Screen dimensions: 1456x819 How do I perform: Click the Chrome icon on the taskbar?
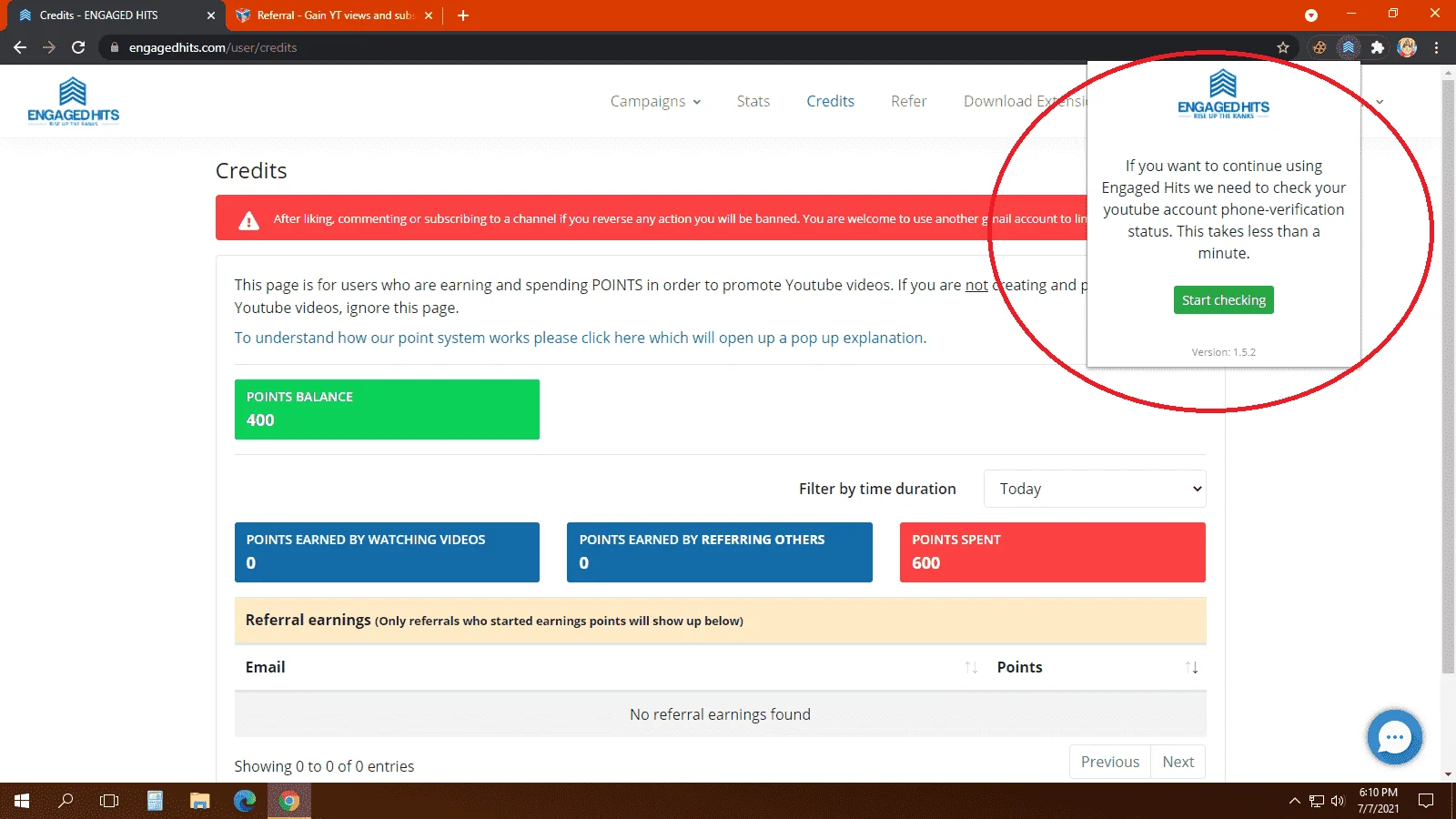coord(289,801)
